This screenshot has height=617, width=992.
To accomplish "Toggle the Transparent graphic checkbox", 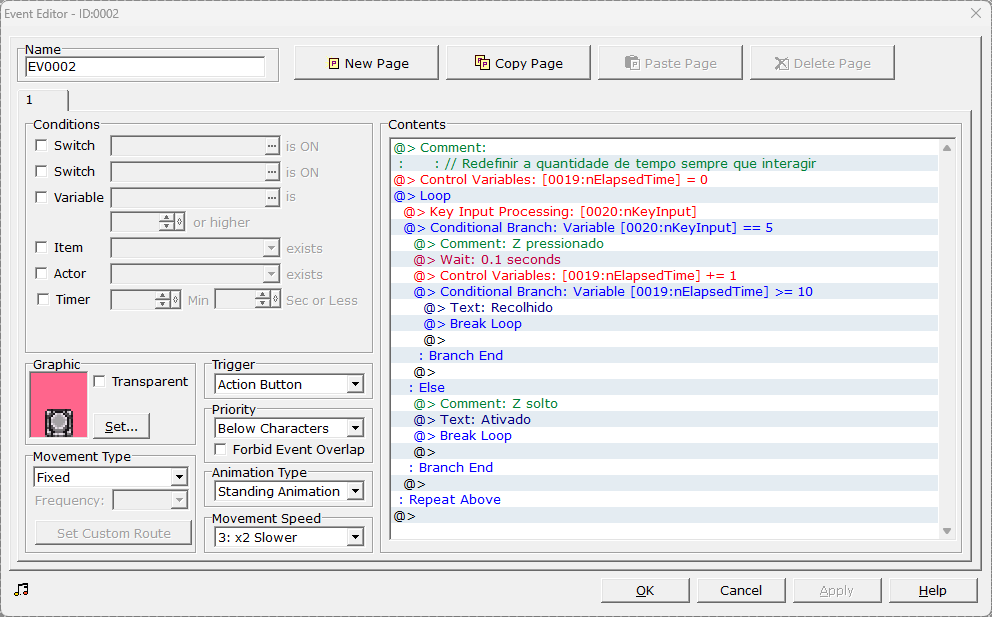I will 99,382.
